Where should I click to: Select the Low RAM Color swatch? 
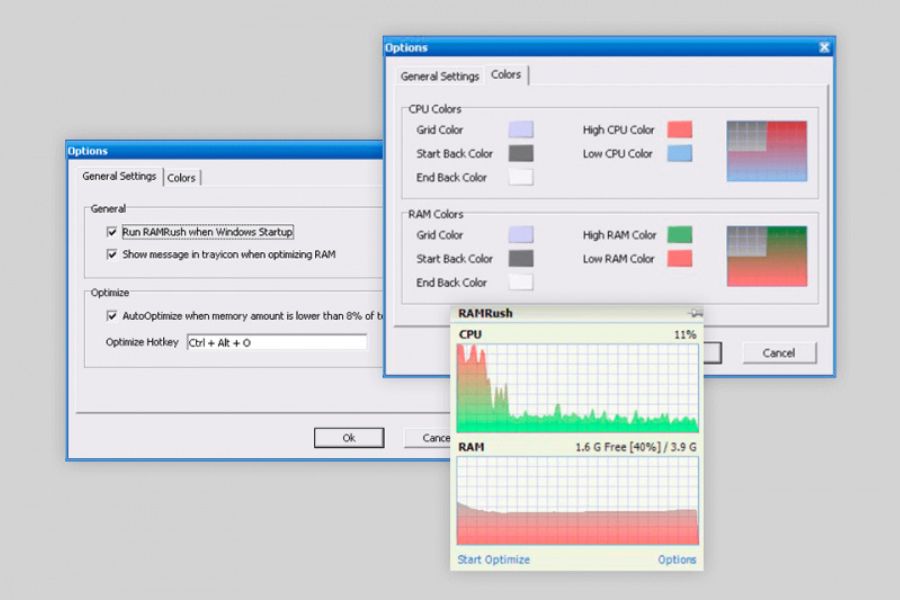(680, 259)
